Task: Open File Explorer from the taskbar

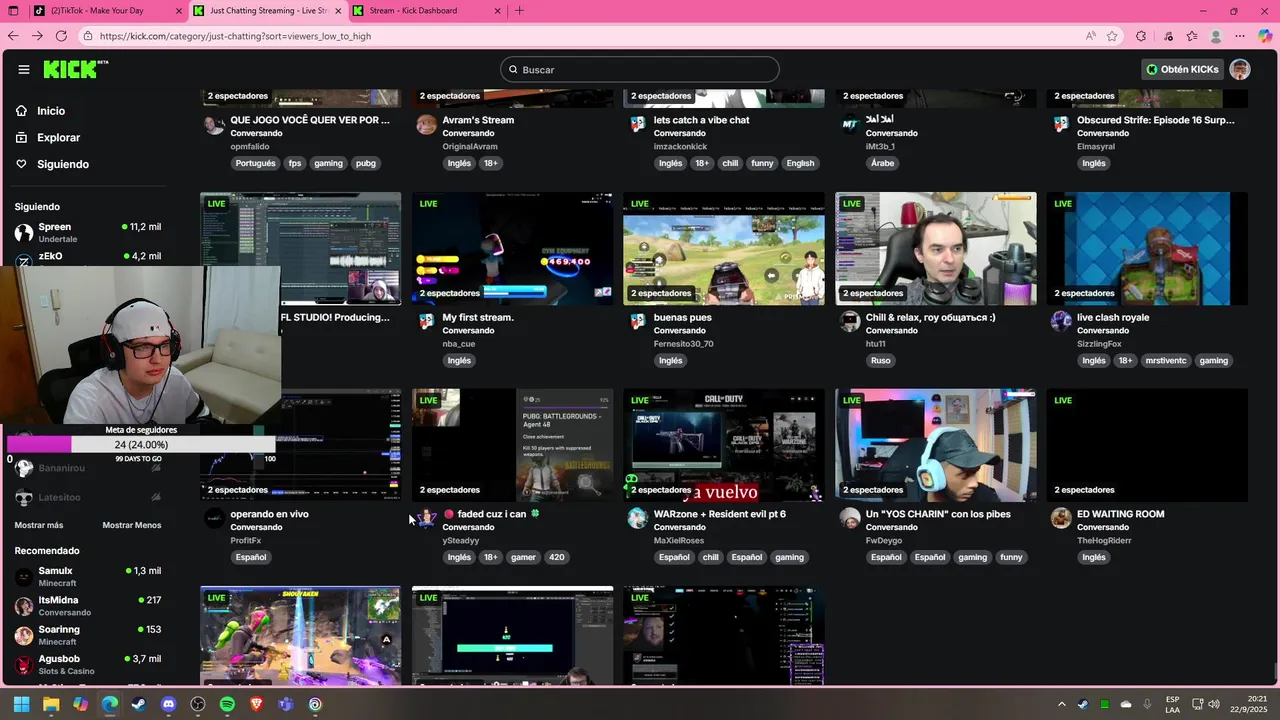Action: 51,704
